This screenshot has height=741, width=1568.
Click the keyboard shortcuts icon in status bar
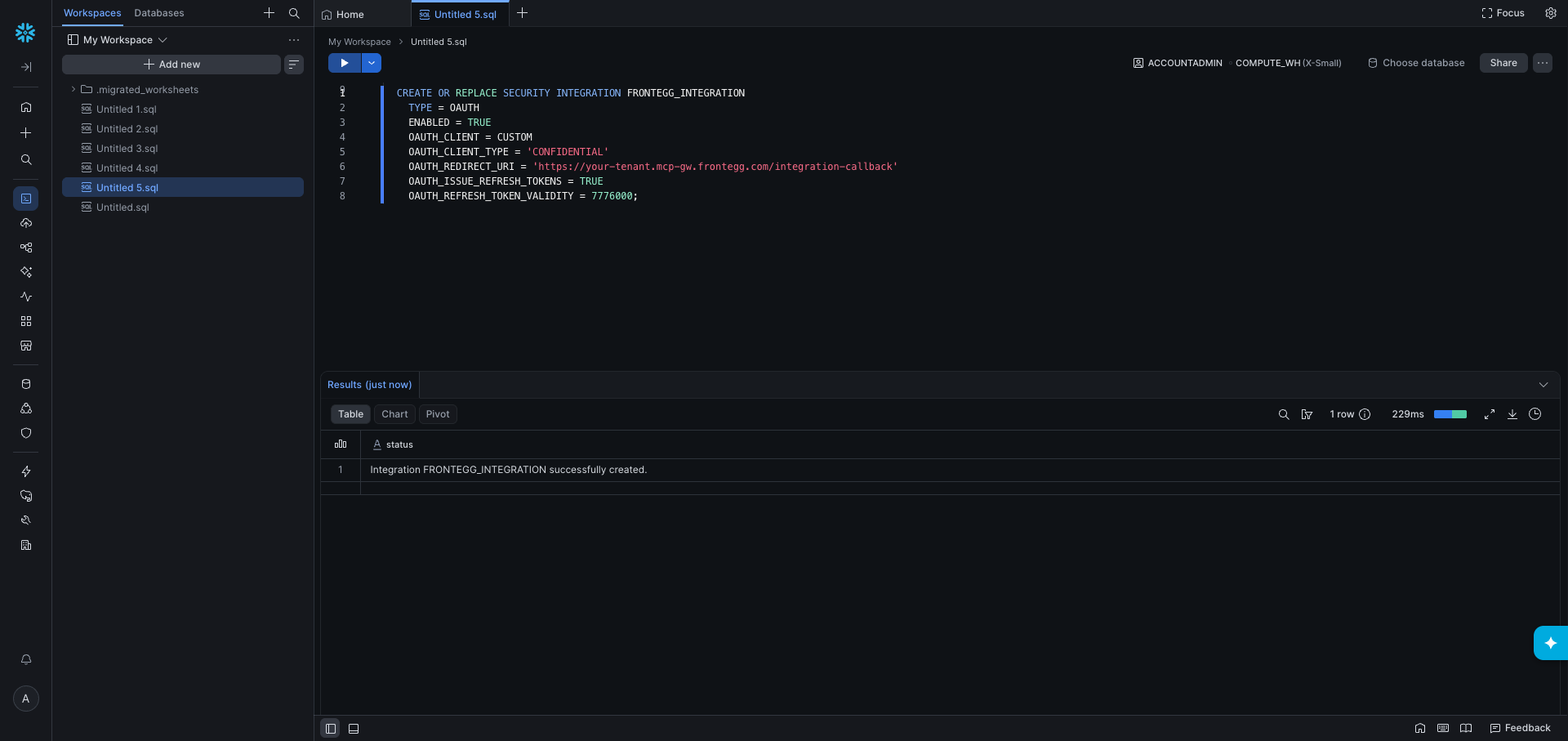tap(1443, 728)
